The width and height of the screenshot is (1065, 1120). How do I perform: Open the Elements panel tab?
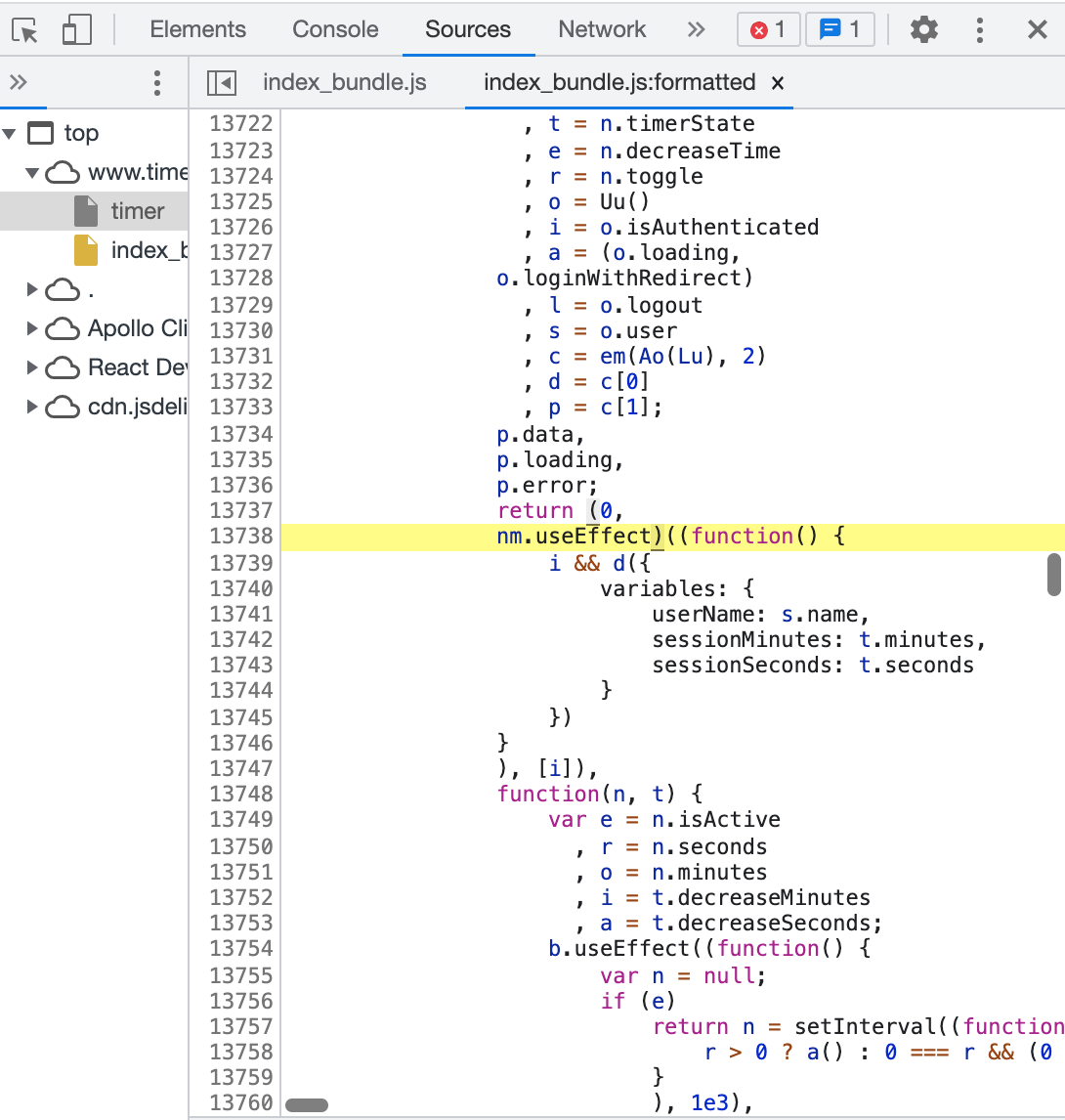coord(198,29)
